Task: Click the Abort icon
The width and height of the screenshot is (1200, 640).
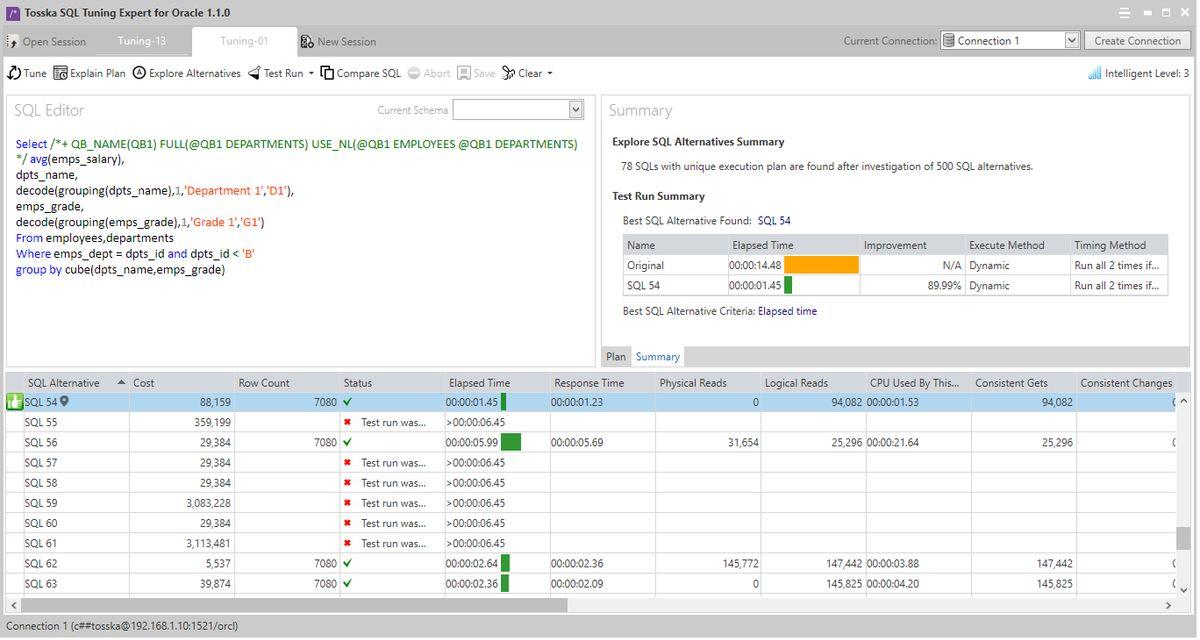Action: click(414, 73)
